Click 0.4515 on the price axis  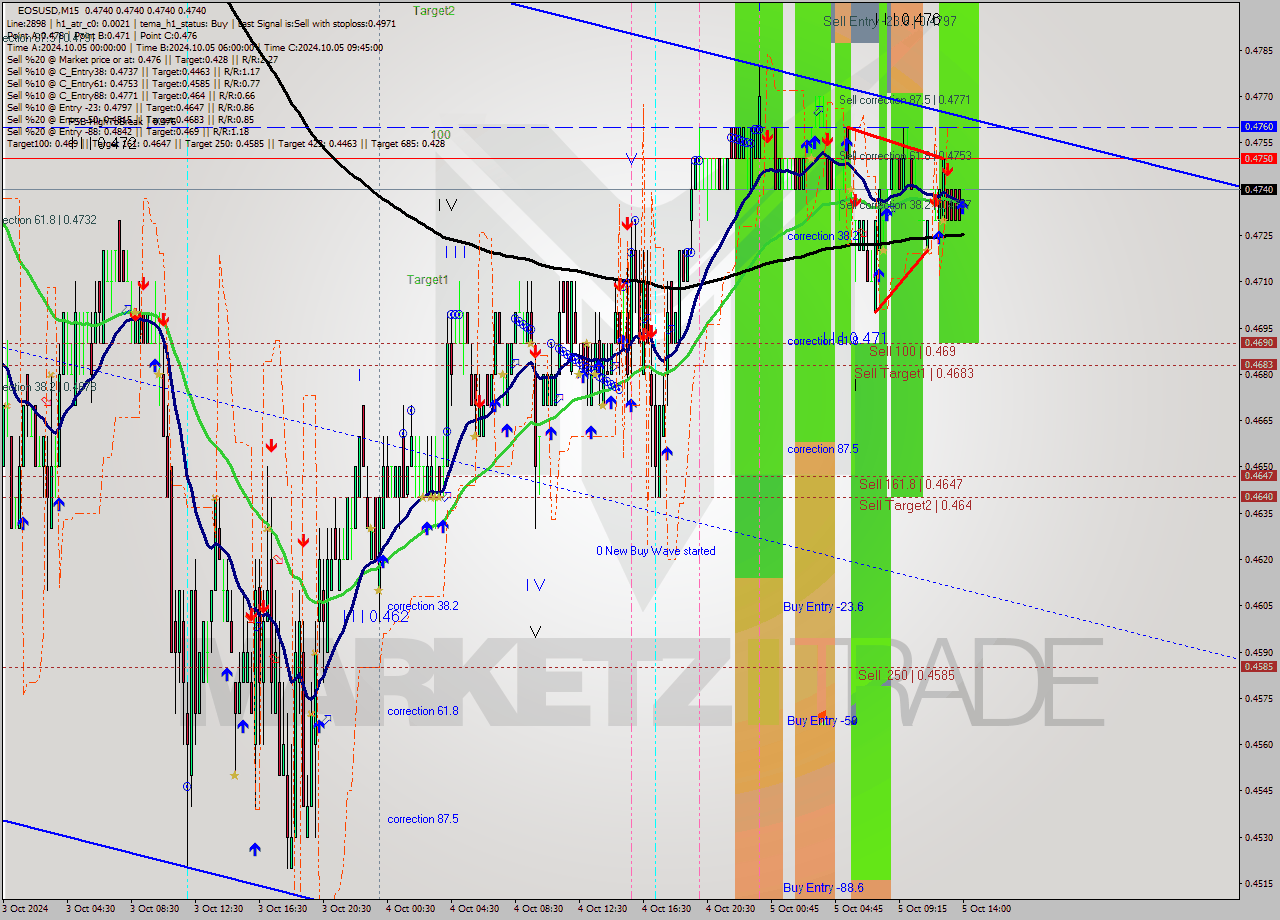point(1258,883)
